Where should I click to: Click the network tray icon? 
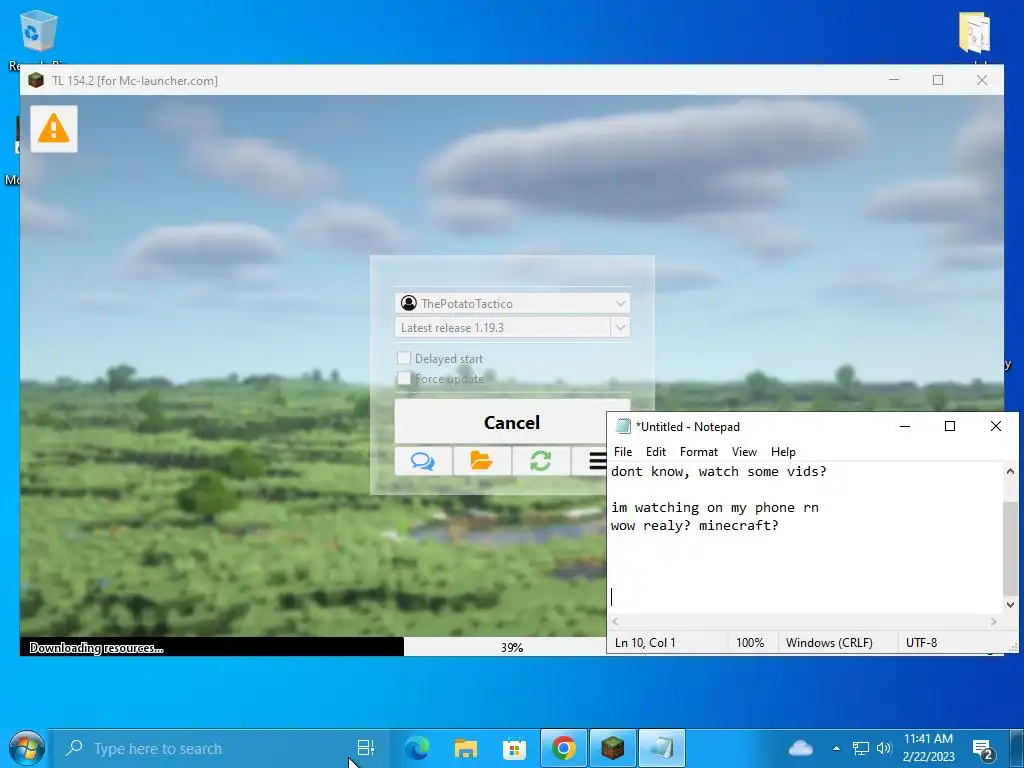861,748
